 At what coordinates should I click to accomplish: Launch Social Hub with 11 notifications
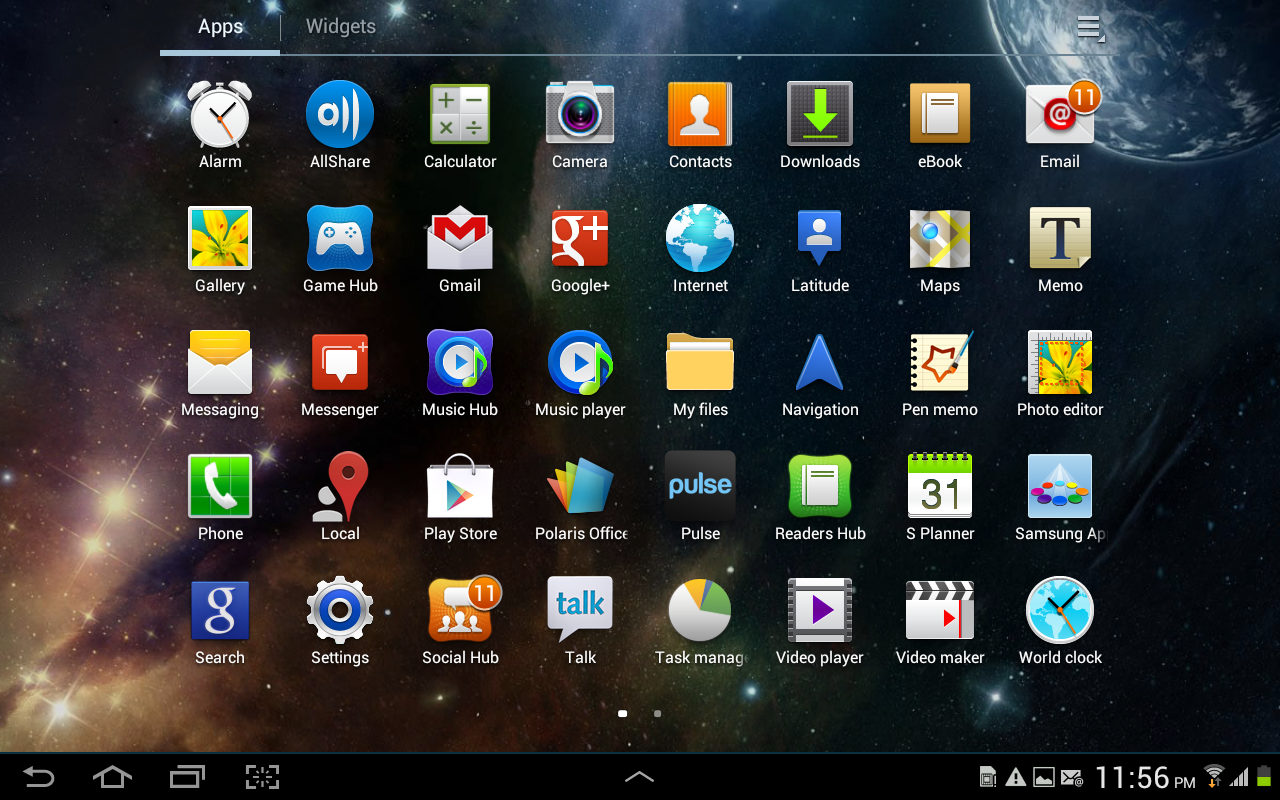pos(460,621)
